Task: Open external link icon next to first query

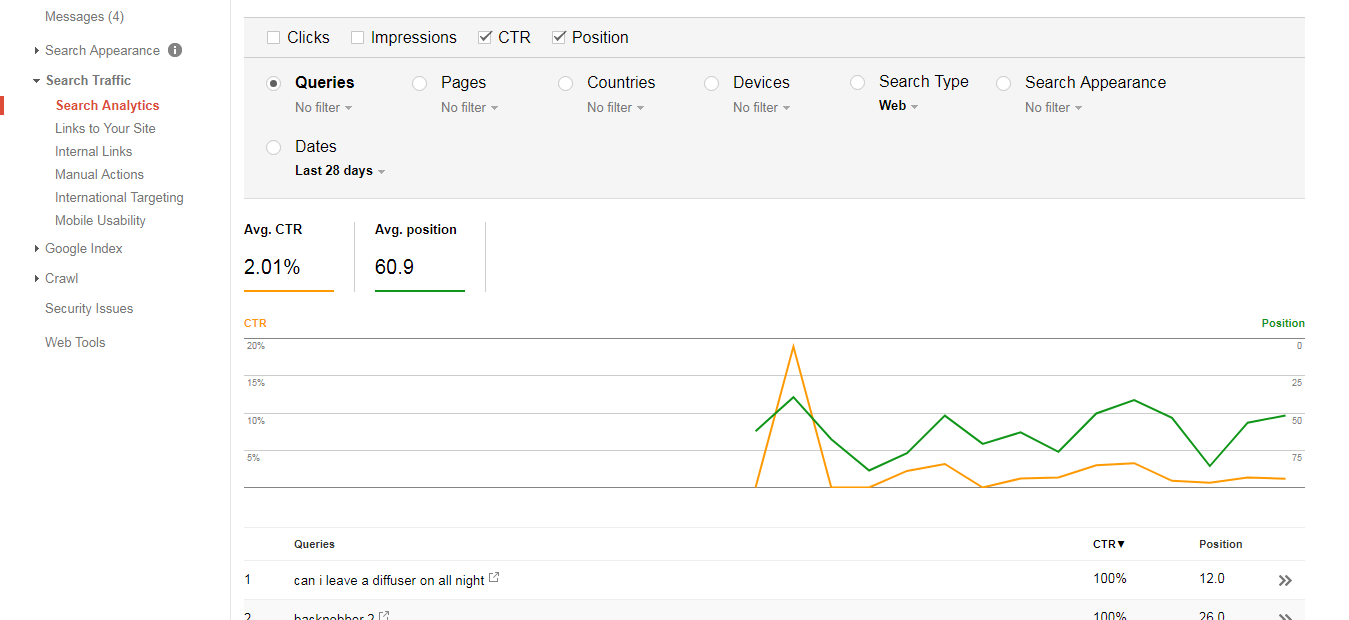Action: tap(493, 578)
